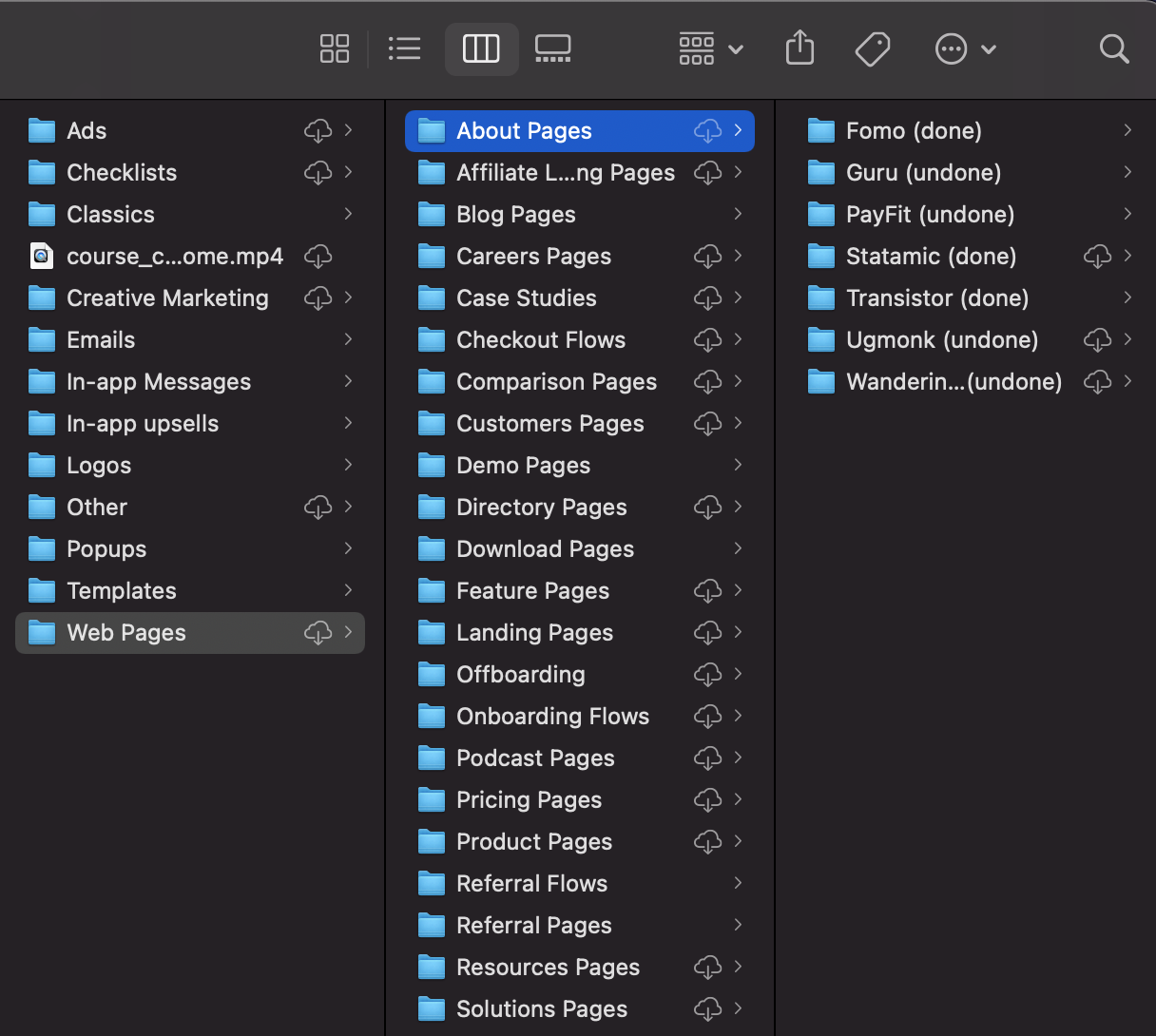Select the Transistor (done) folder
The image size is (1156, 1036).
point(936,297)
